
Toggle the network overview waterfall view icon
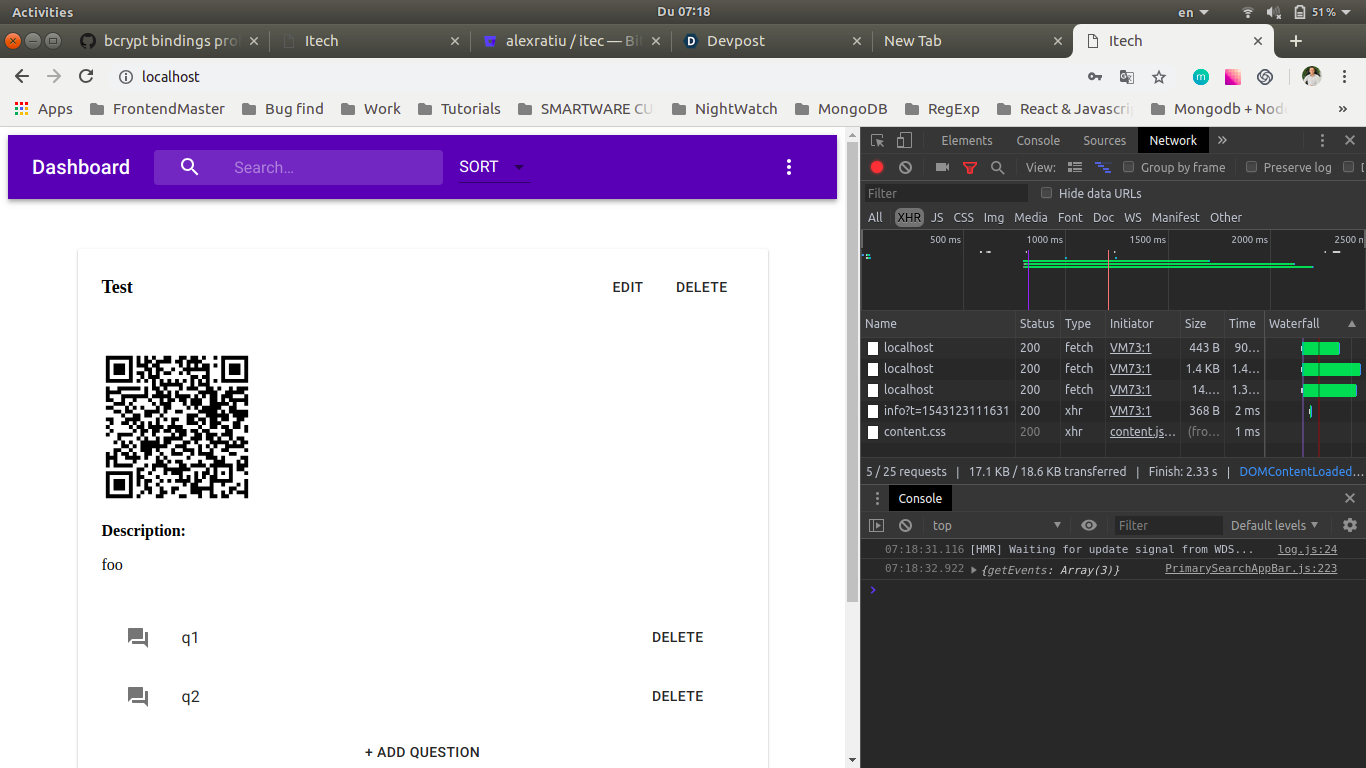pyautogui.click(x=1103, y=168)
